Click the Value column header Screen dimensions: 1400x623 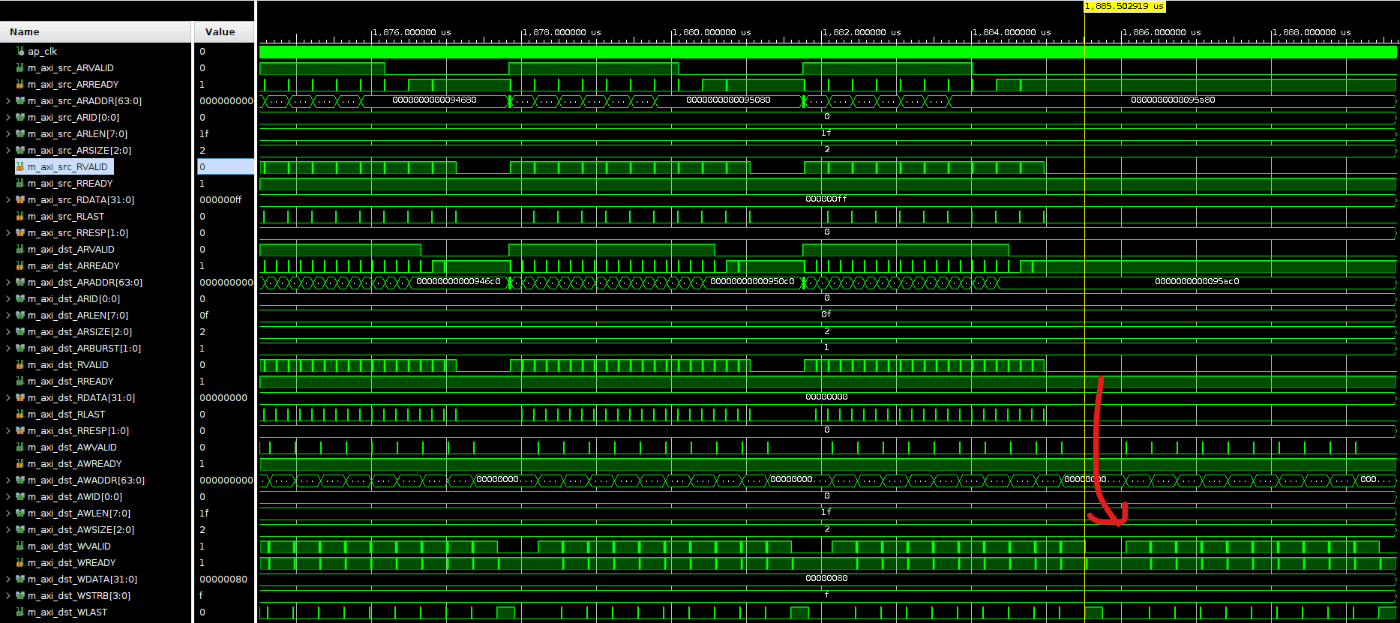pos(224,32)
